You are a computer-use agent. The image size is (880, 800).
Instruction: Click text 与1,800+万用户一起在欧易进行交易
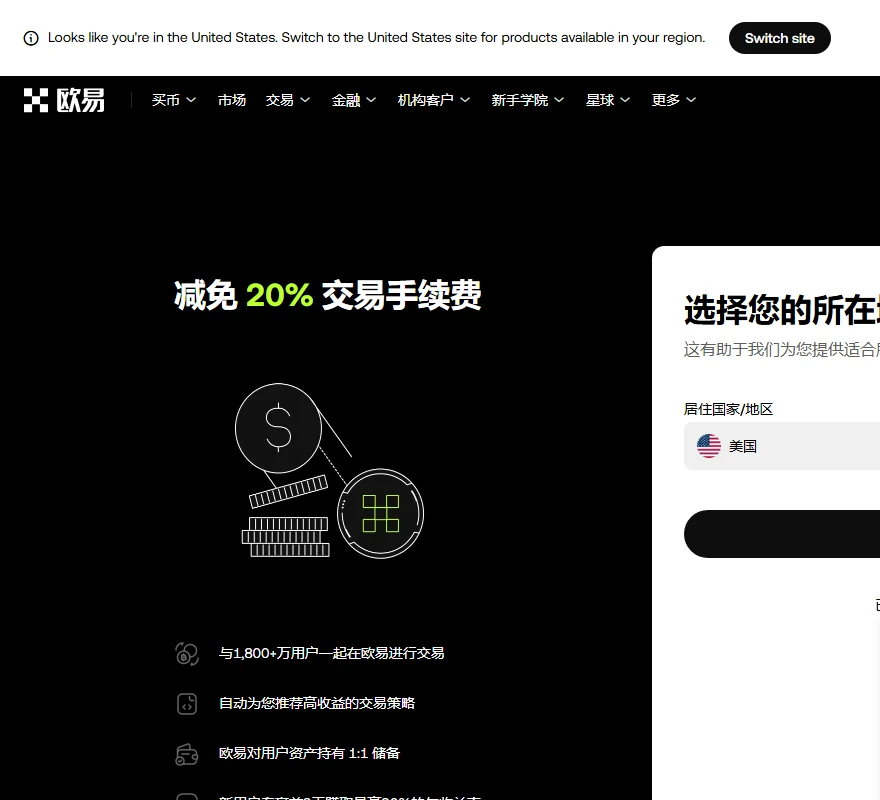pos(332,653)
